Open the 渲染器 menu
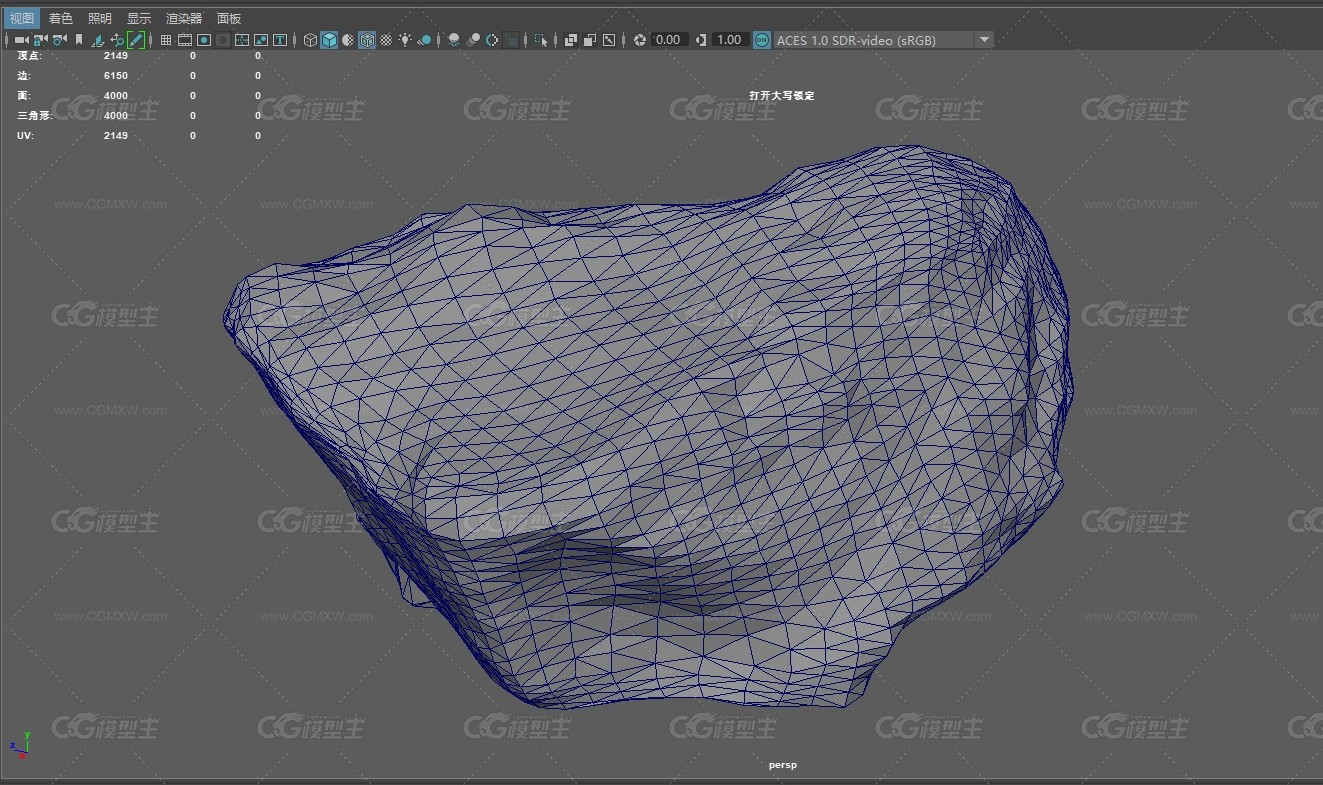This screenshot has width=1323, height=785. click(184, 18)
